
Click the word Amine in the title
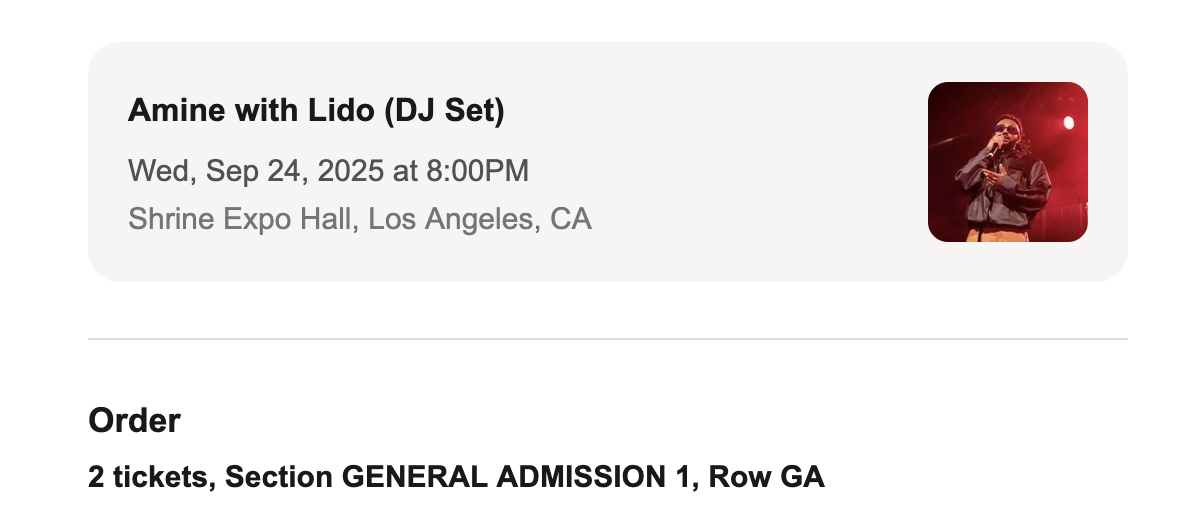(176, 110)
